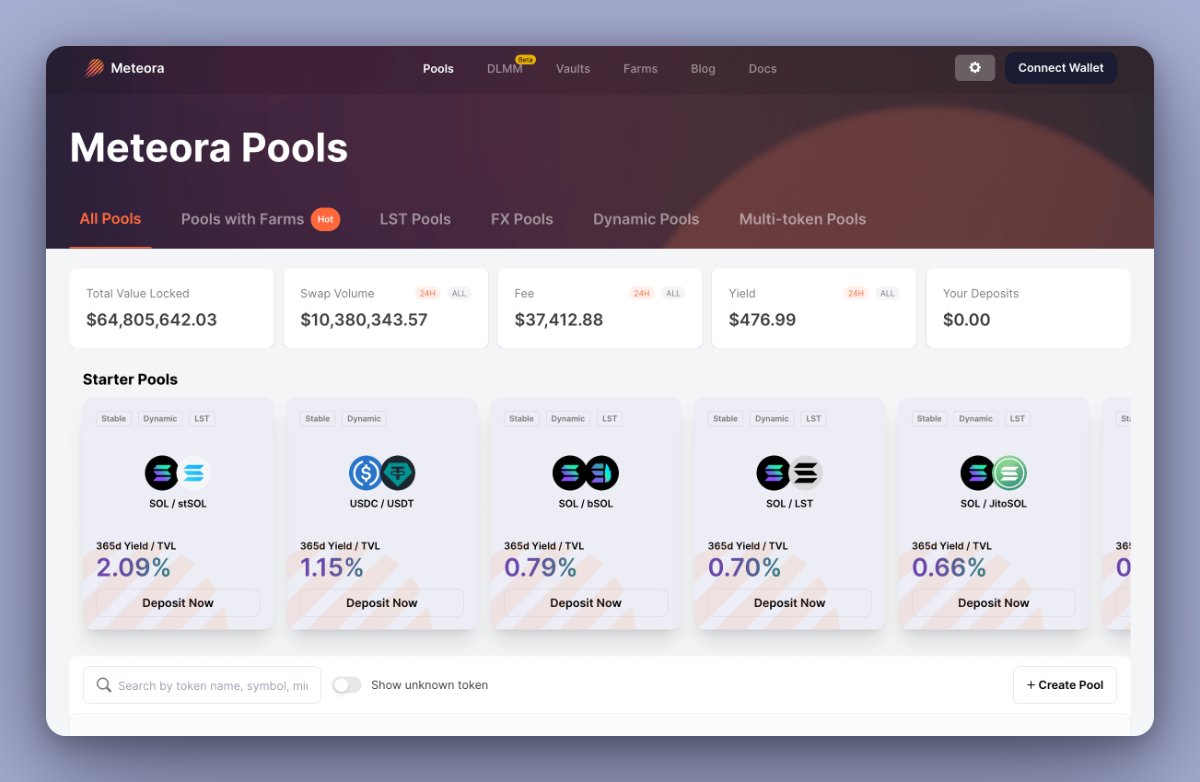1200x782 pixels.
Task: Switch to the LST Pools tab
Action: [415, 219]
